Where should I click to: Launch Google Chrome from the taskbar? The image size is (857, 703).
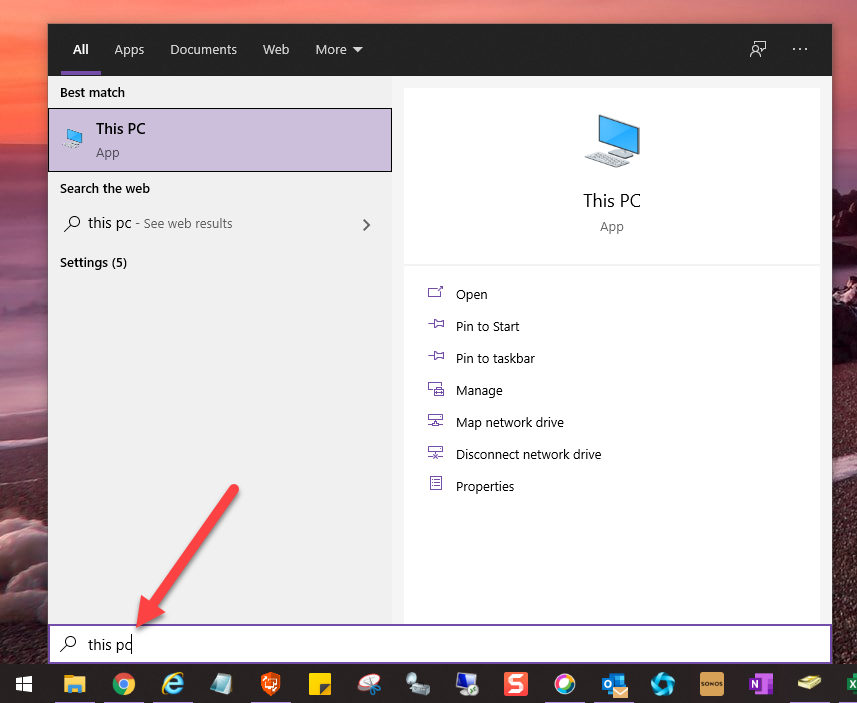124,684
